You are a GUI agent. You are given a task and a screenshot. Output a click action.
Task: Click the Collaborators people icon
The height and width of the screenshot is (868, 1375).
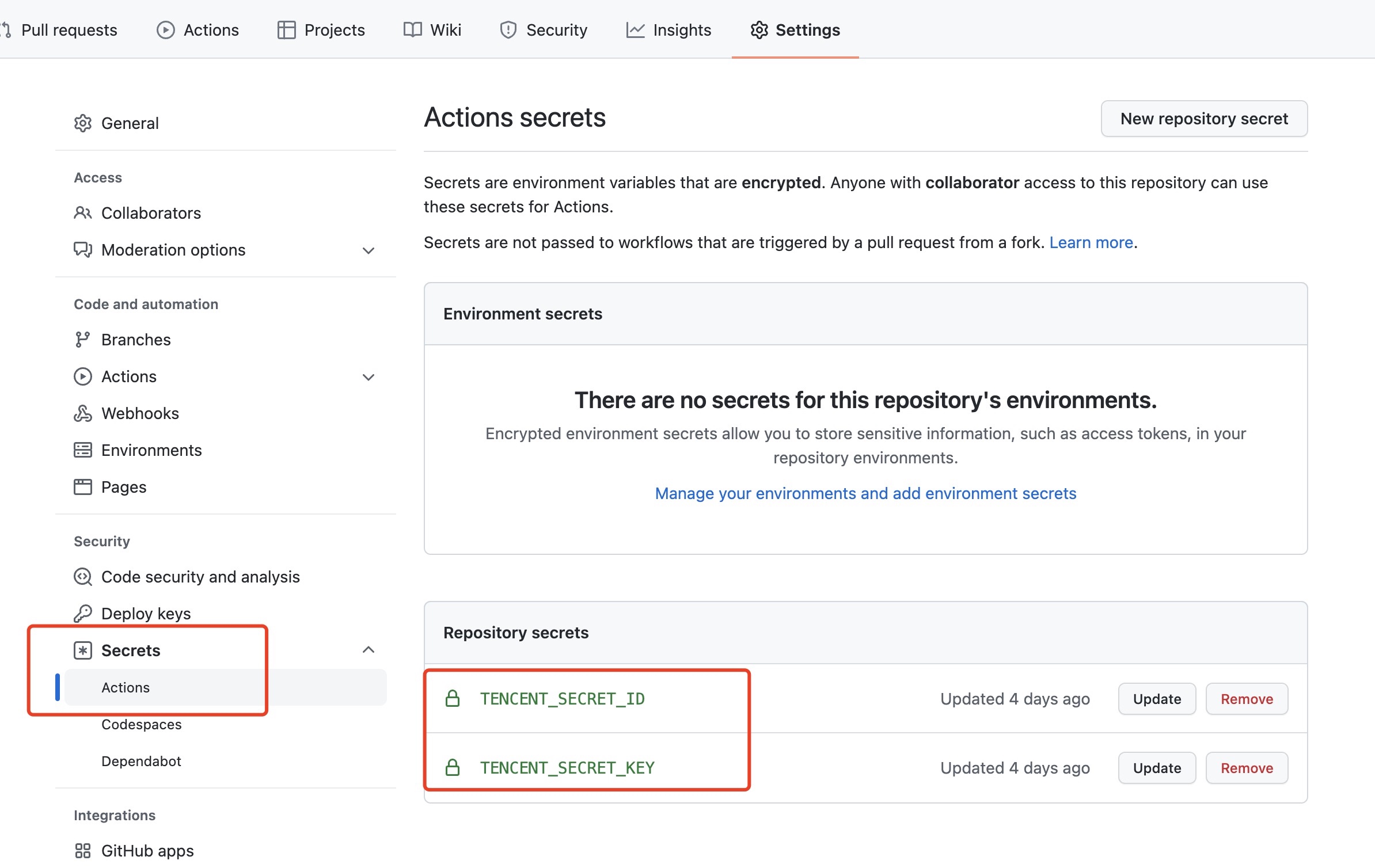coord(83,213)
